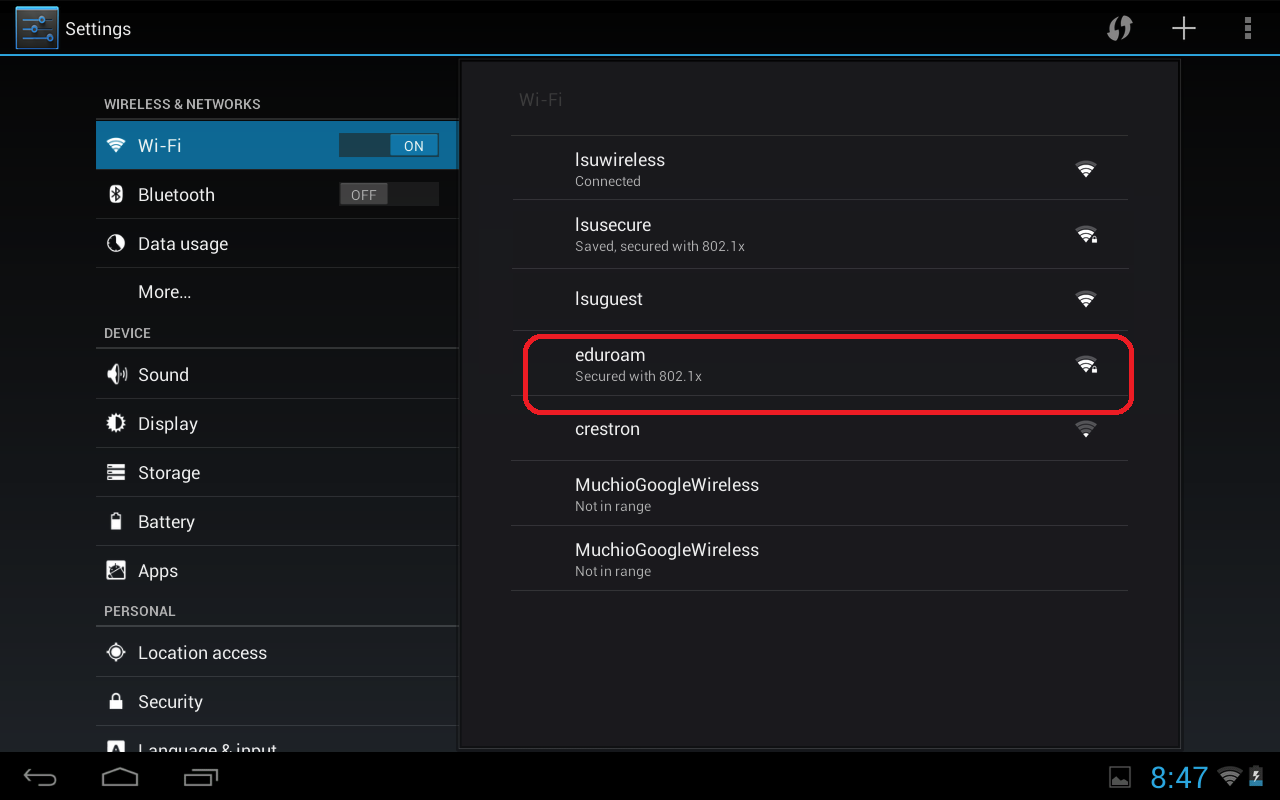The height and width of the screenshot is (800, 1280).
Task: Tap the Battery icon in sidebar
Action: click(x=116, y=521)
